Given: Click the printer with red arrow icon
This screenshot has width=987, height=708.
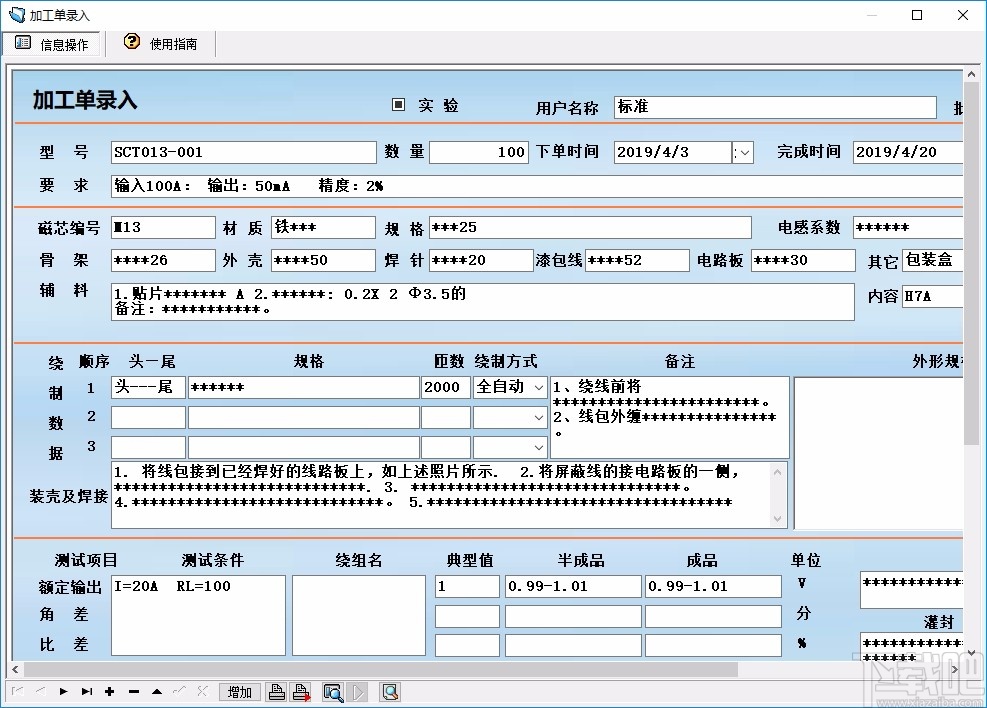Looking at the screenshot, I should point(302,692).
